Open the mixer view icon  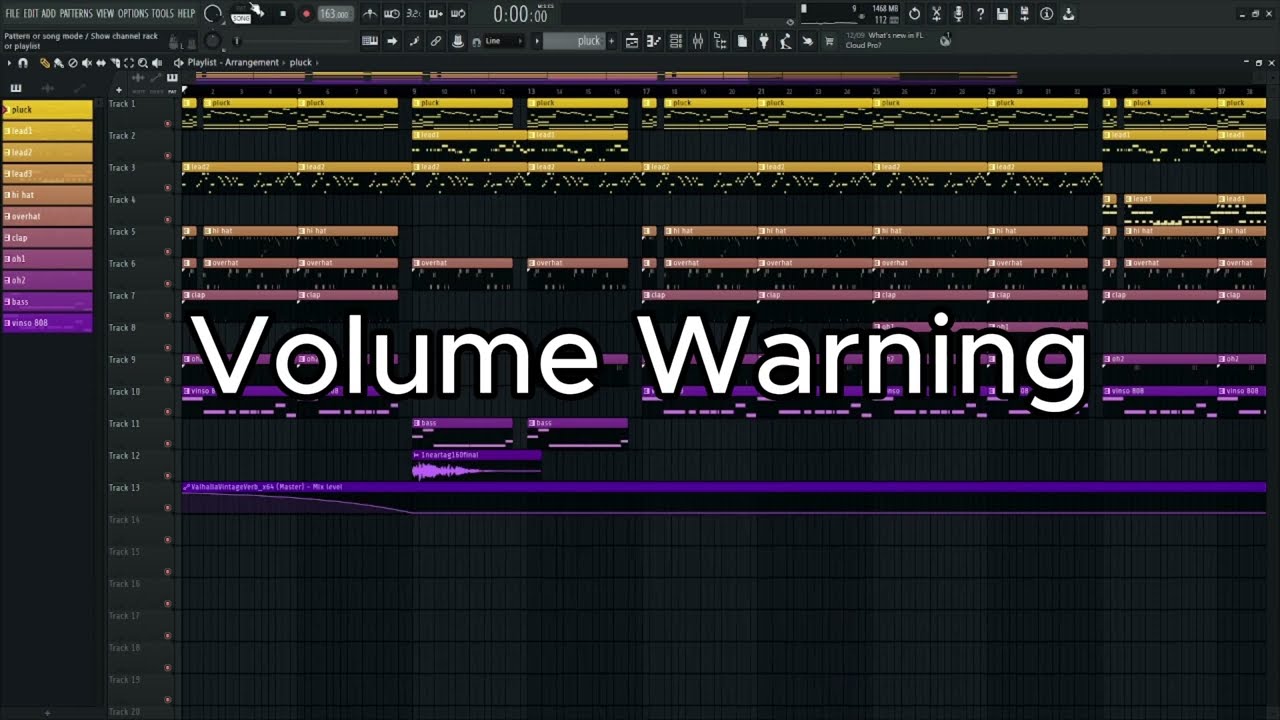698,41
